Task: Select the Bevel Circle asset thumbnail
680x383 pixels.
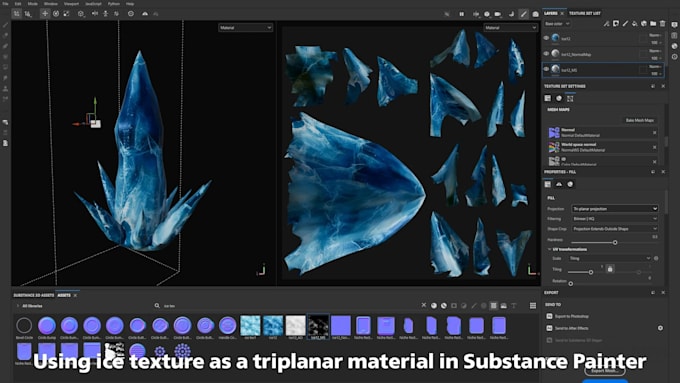Action: 24,327
